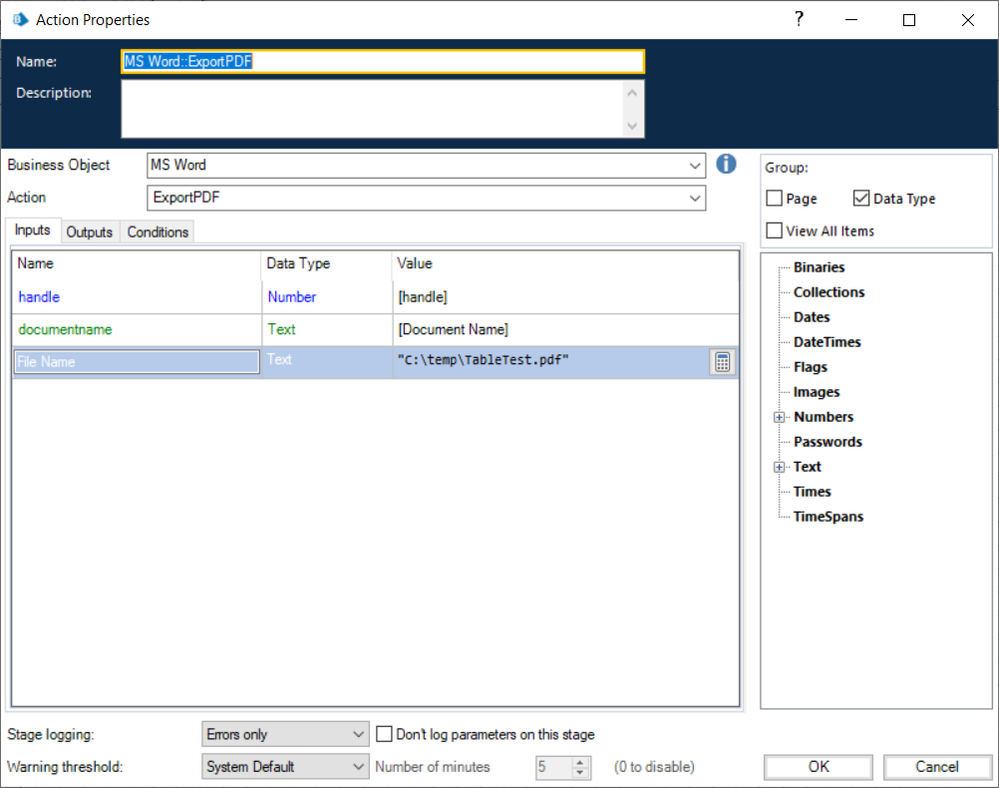Expand the Text tree node
The height and width of the screenshot is (788, 999).
779,467
